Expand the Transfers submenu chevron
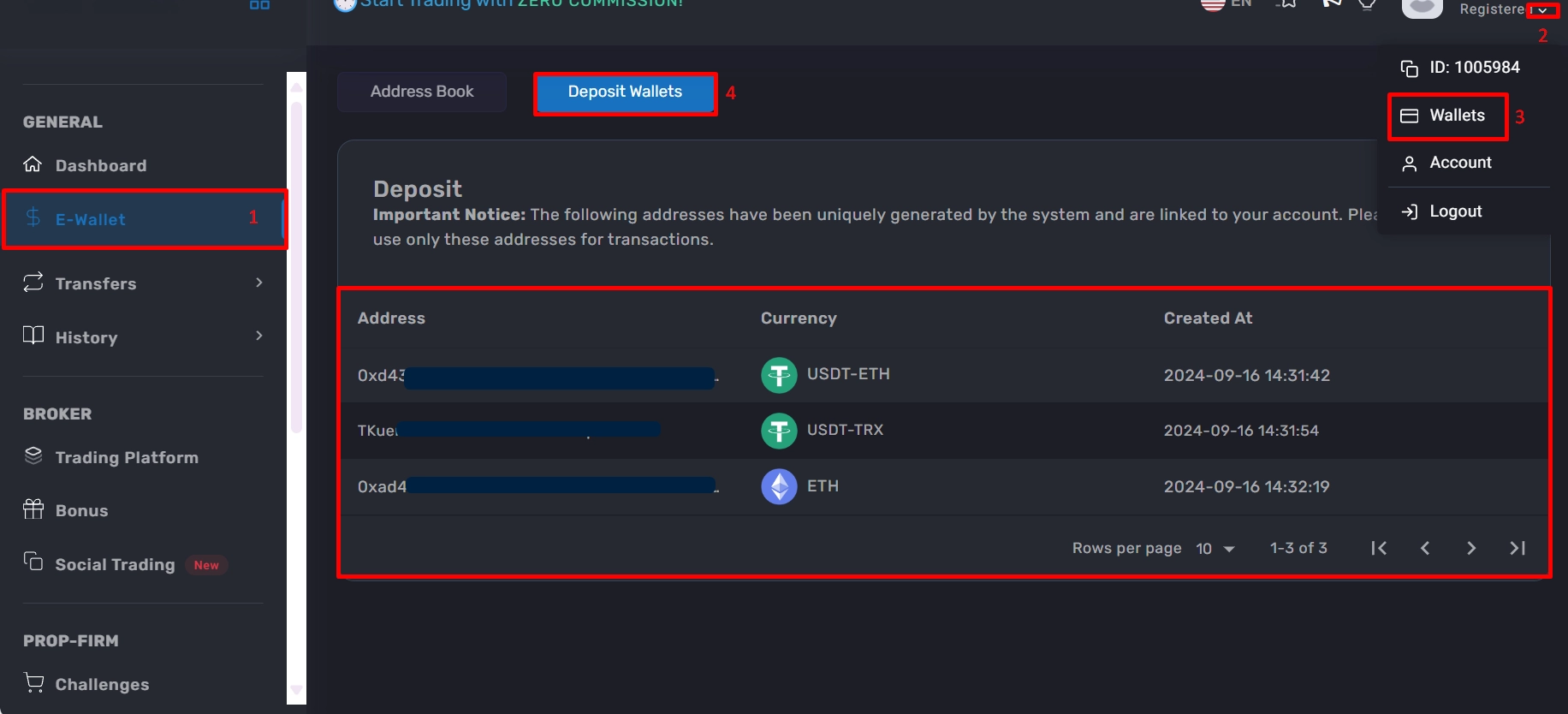The width and height of the screenshot is (1568, 714). pos(259,283)
